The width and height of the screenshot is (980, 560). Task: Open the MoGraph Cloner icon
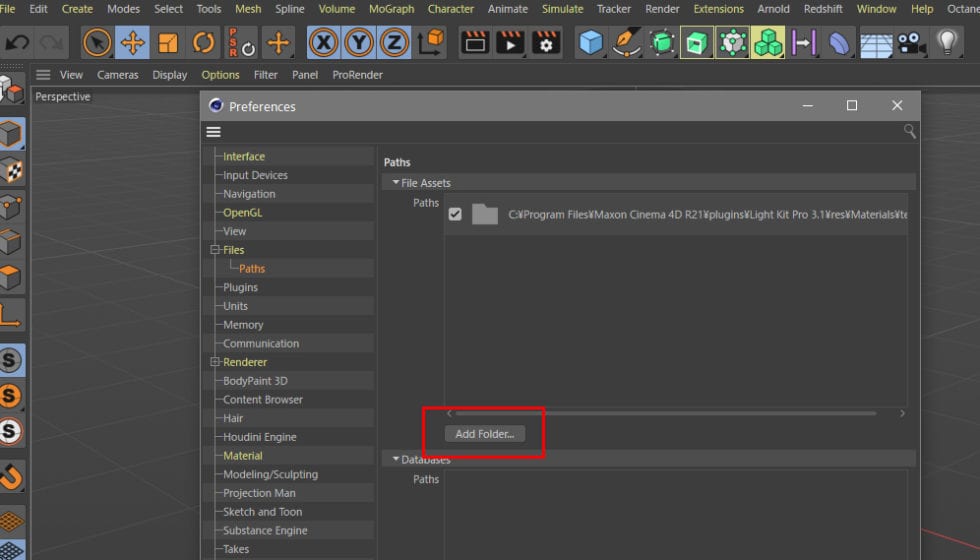click(x=732, y=43)
